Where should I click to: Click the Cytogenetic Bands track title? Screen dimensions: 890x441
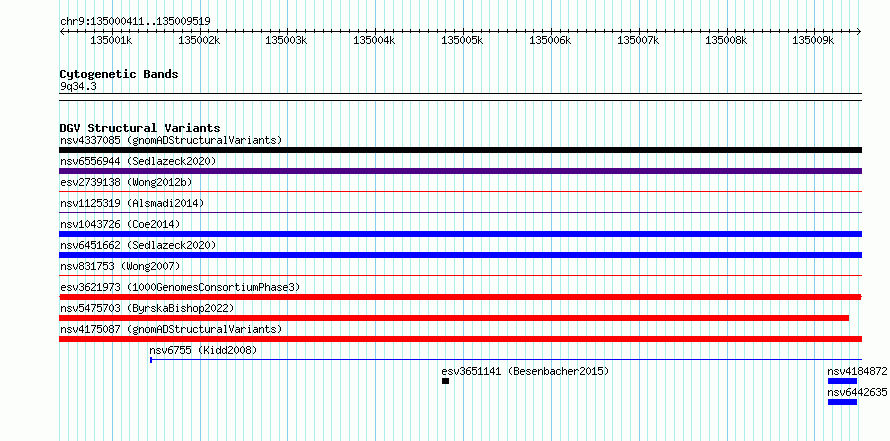point(119,74)
